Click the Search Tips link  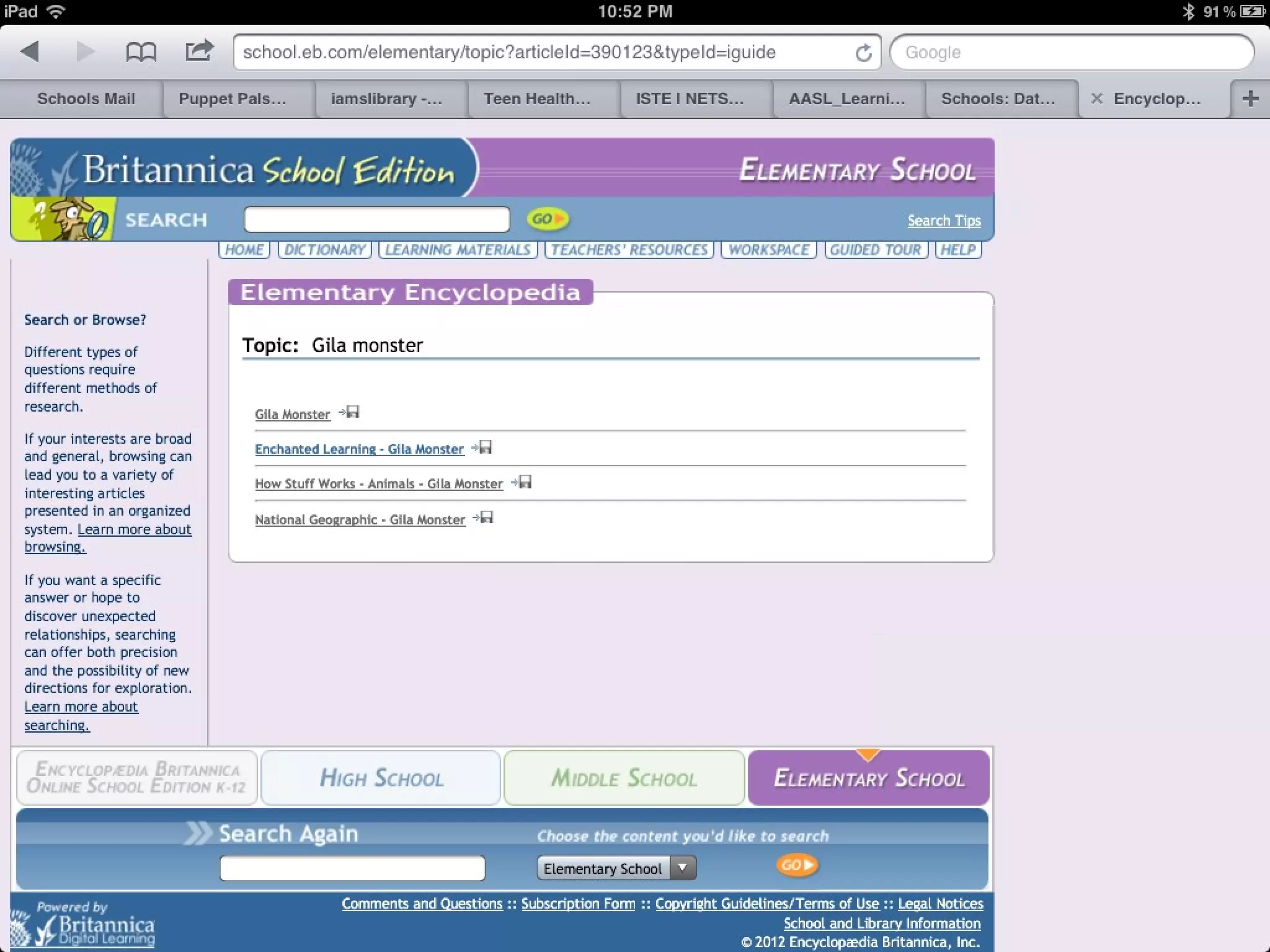tap(943, 221)
